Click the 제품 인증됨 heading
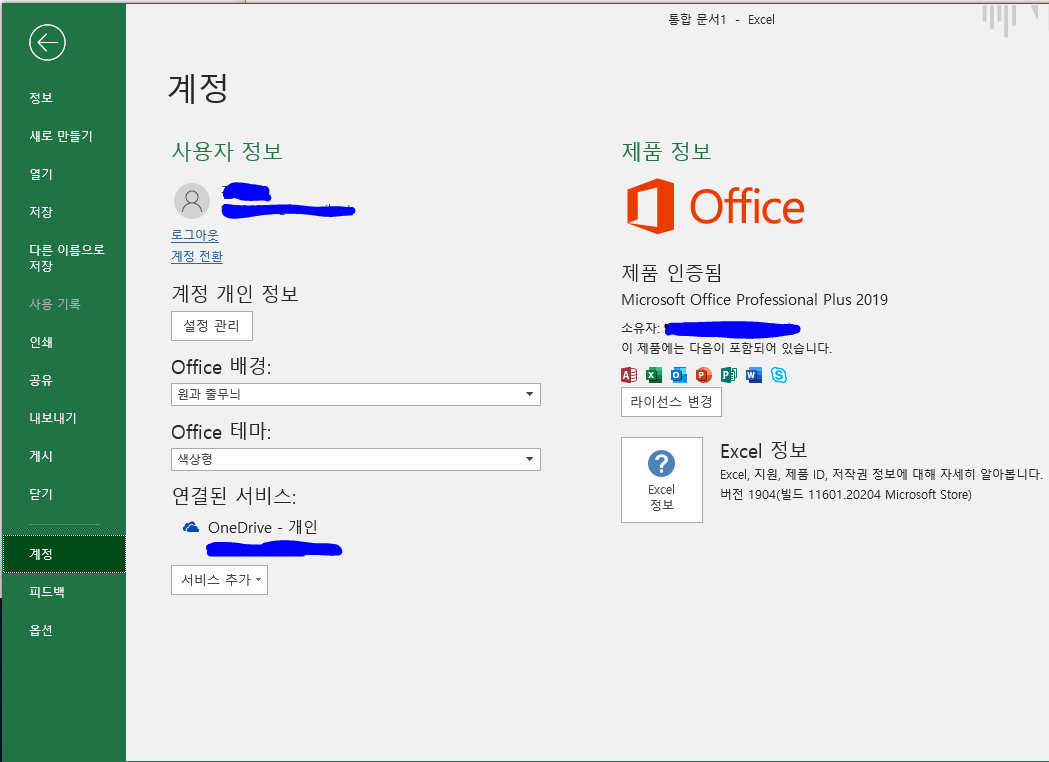This screenshot has width=1049, height=762. tap(671, 272)
